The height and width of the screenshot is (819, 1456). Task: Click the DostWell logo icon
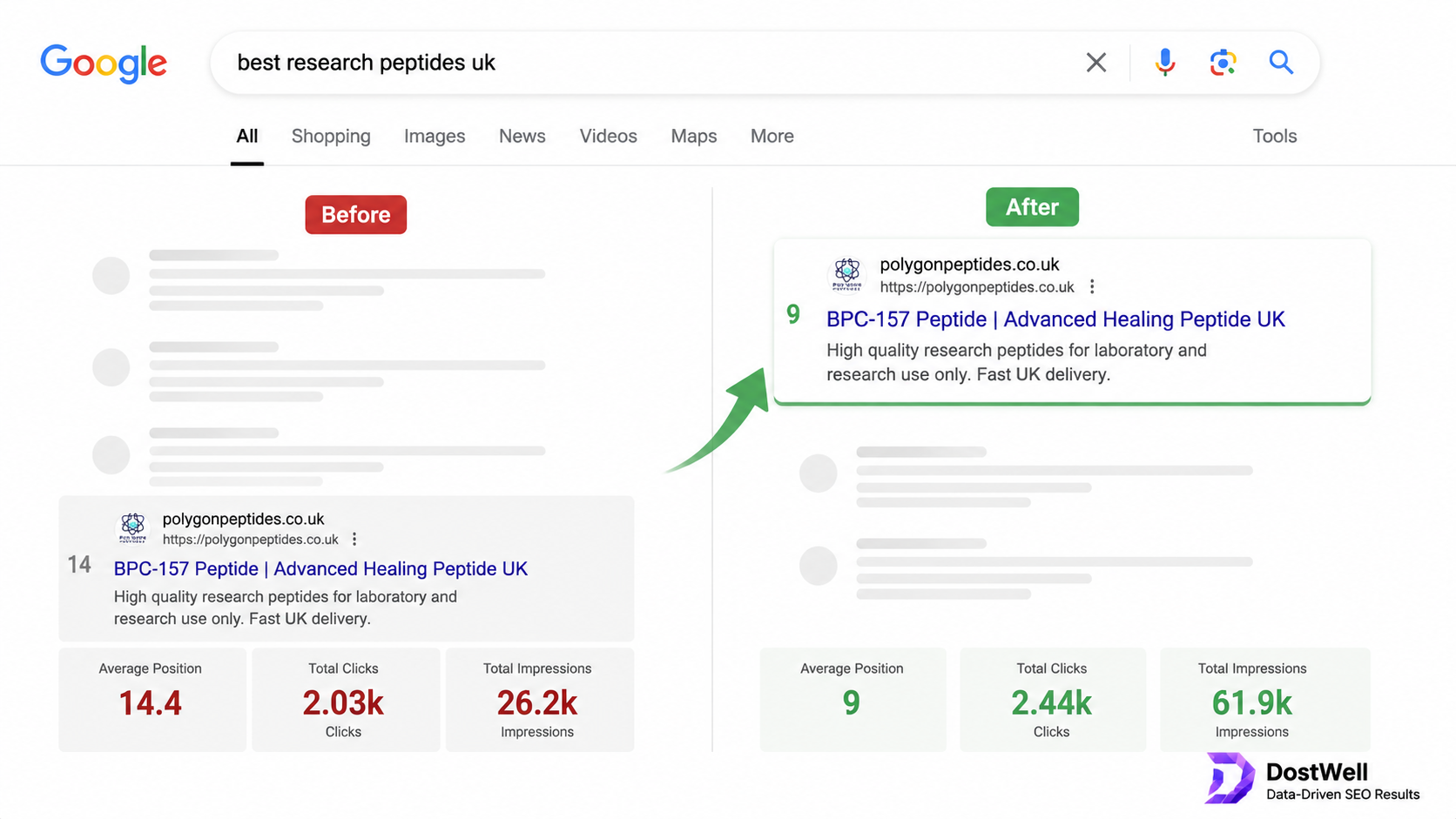1230,777
